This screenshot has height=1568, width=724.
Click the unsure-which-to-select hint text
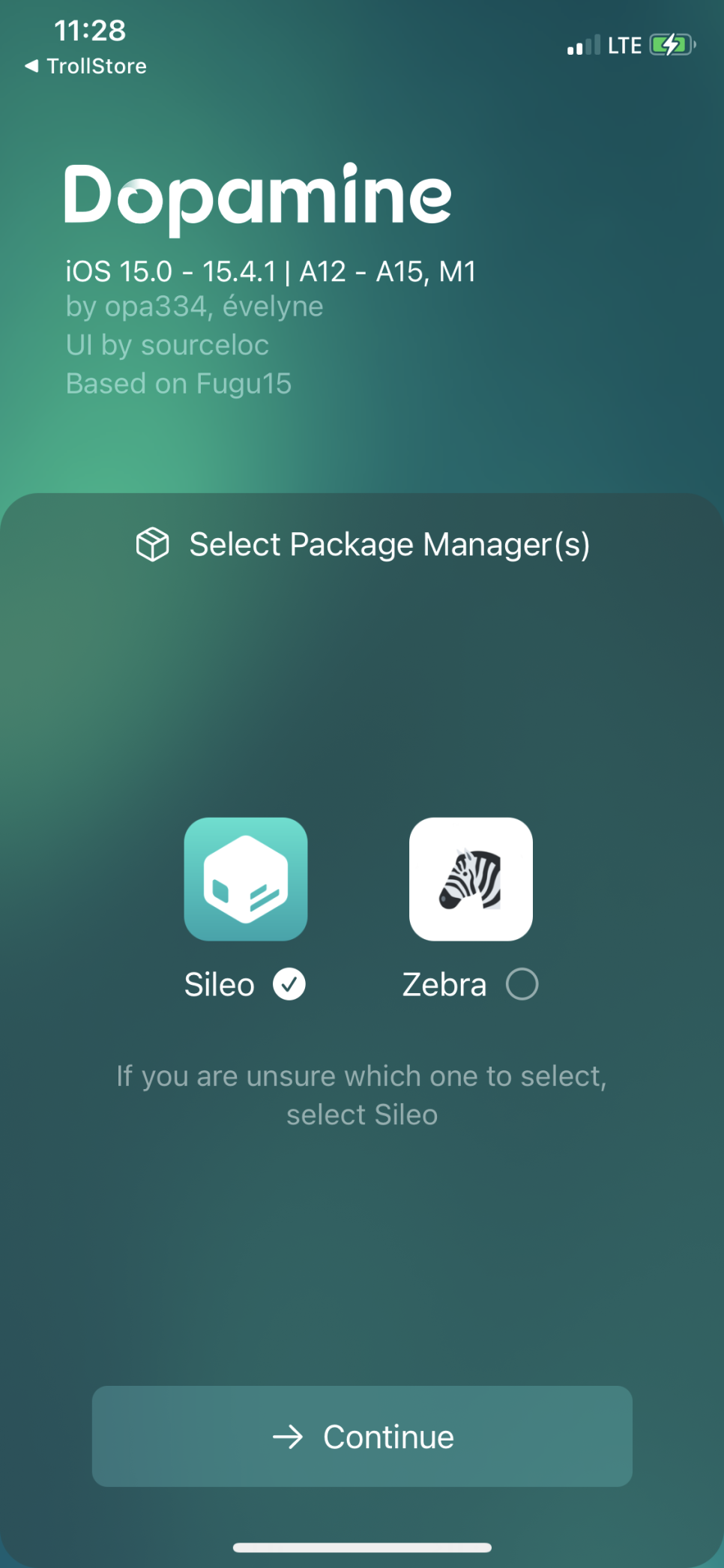(362, 1095)
